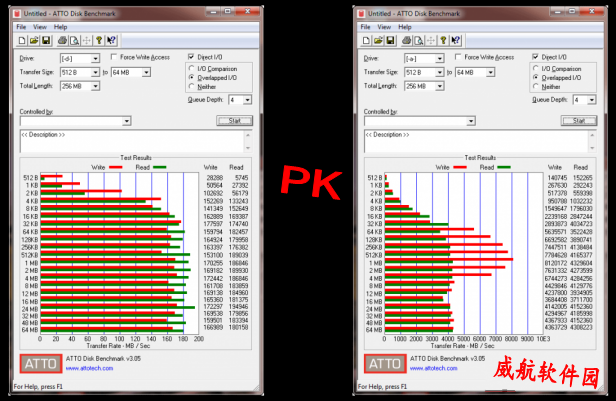
Task: Open www.attotech.com link in left window
Action: coord(89,368)
